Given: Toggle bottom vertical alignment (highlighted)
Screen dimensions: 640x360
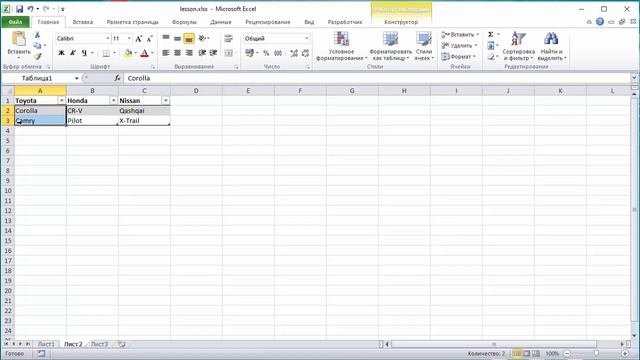Looking at the screenshot, I should click(x=189, y=39).
